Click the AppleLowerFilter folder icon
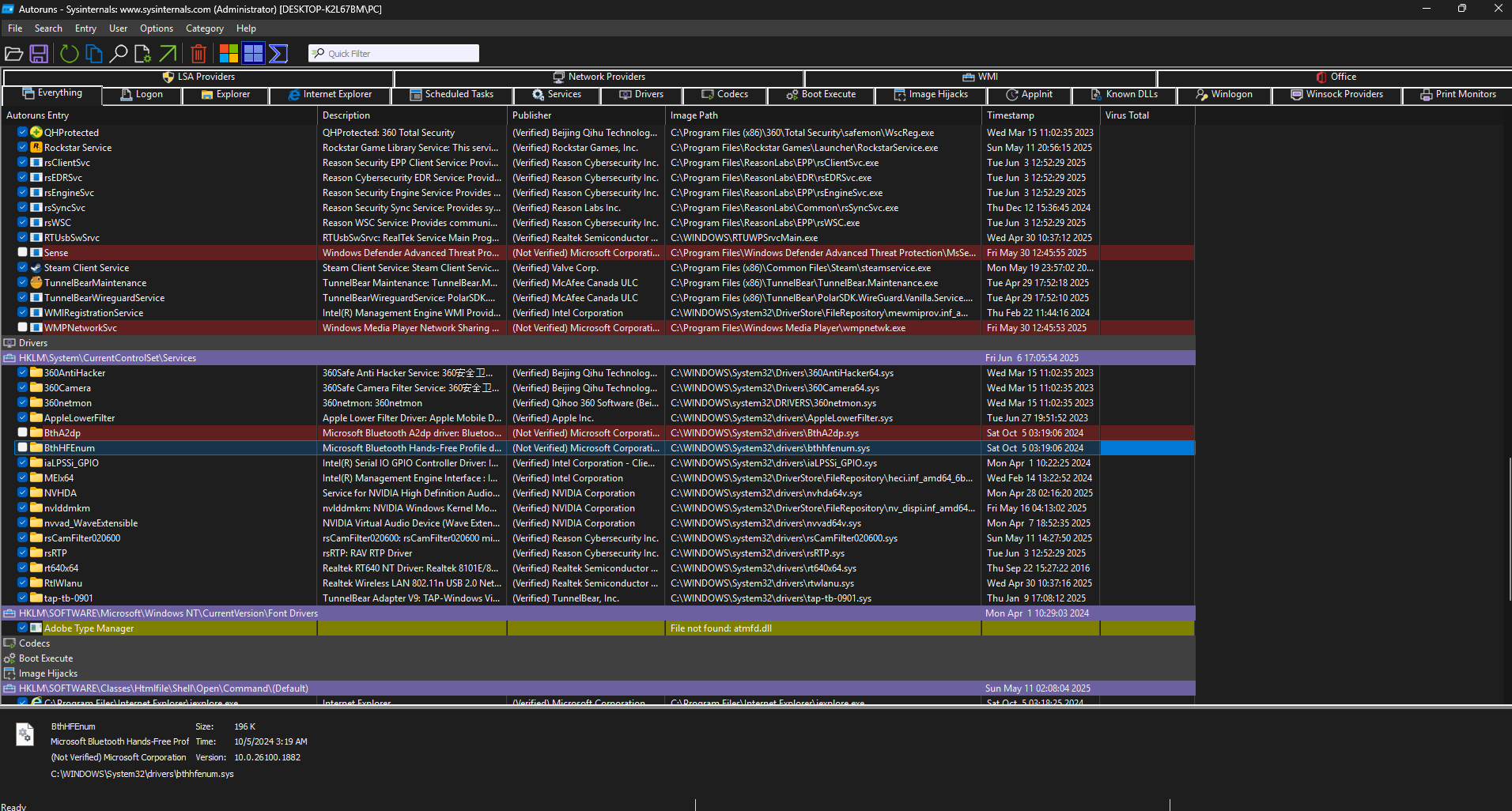This screenshot has width=1512, height=811. (x=36, y=417)
